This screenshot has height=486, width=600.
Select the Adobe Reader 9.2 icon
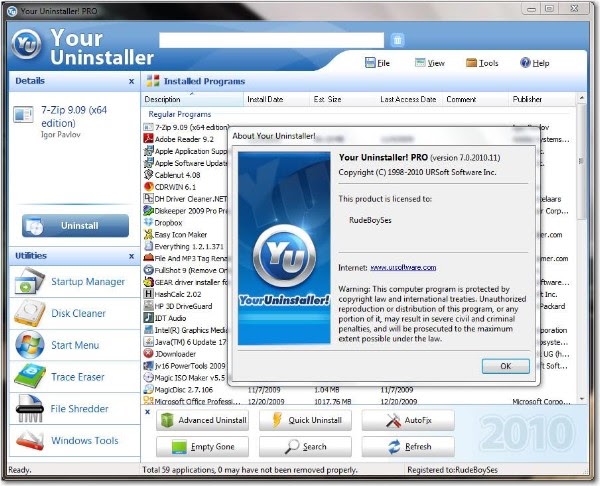coord(148,139)
